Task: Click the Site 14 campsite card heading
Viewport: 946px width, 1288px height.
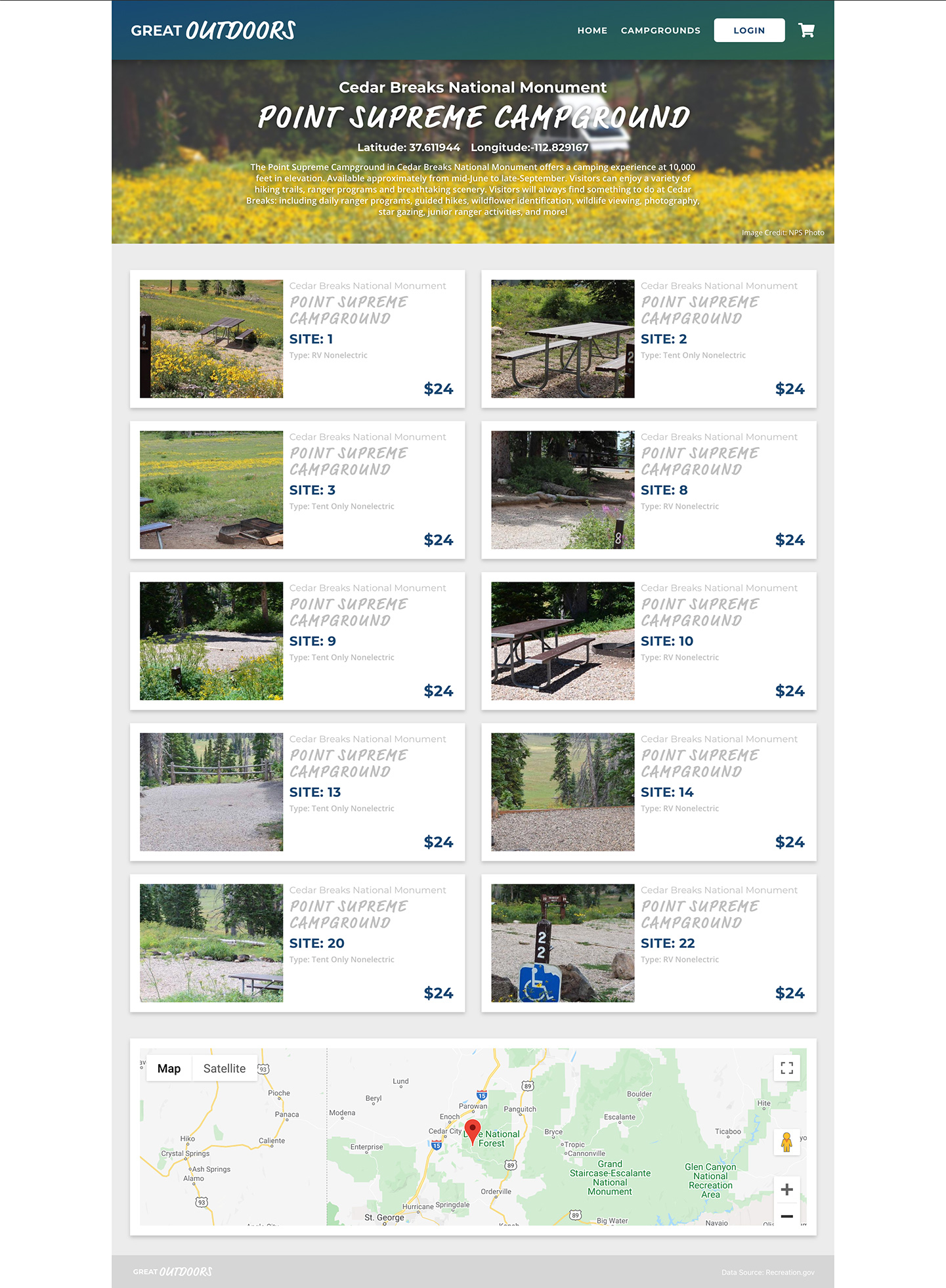Action: click(x=666, y=792)
